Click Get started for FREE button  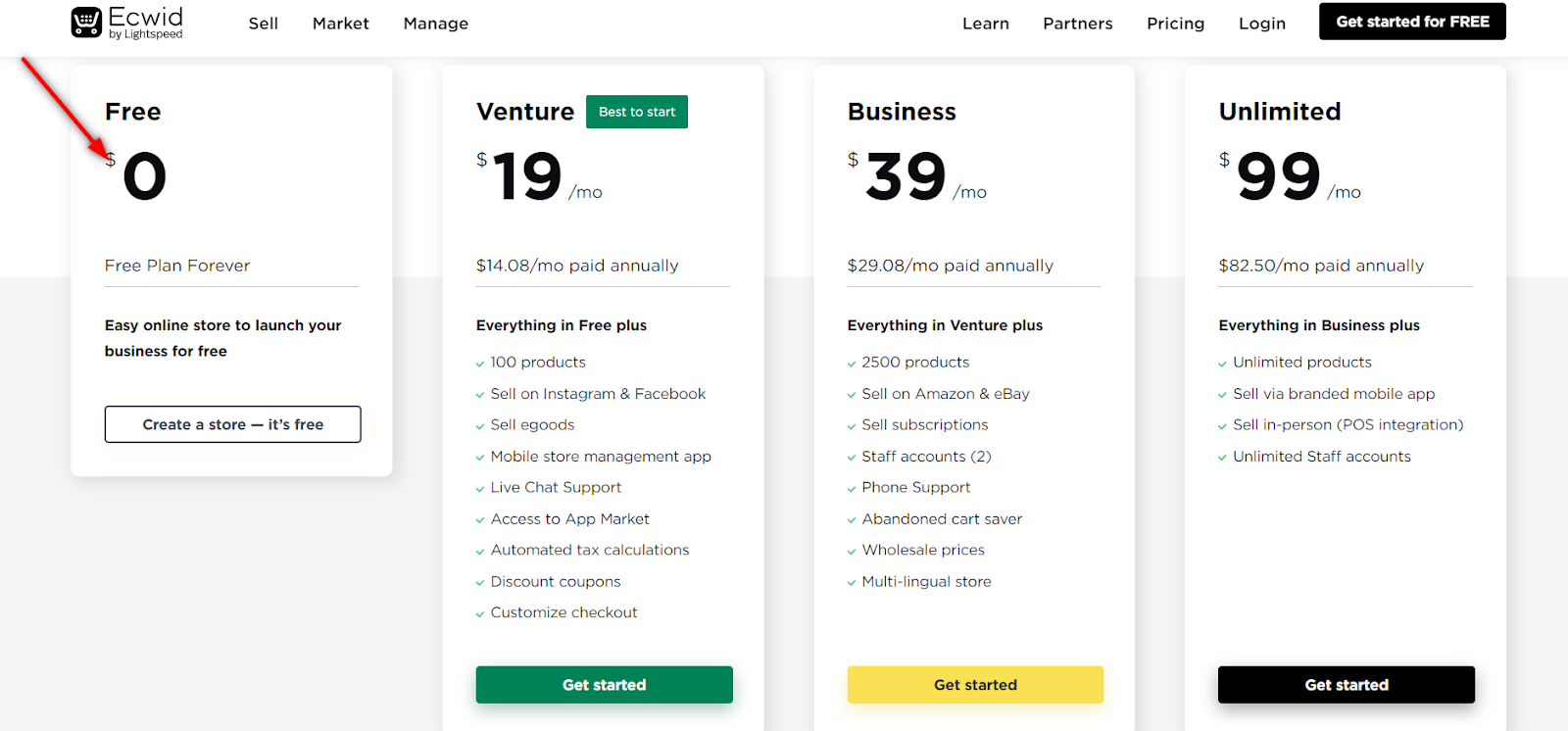coord(1411,21)
